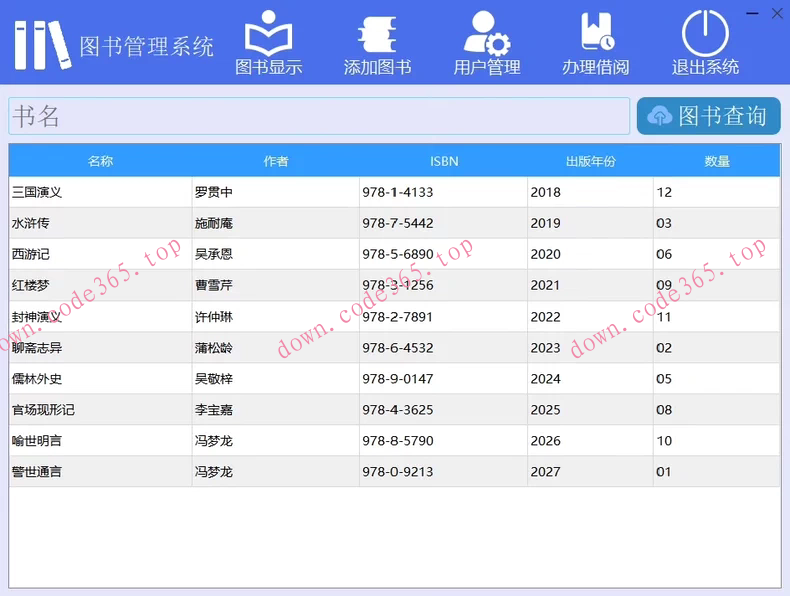Viewport: 790px width, 596px height.
Task: Sort by the 名称 column header
Action: tap(100, 161)
